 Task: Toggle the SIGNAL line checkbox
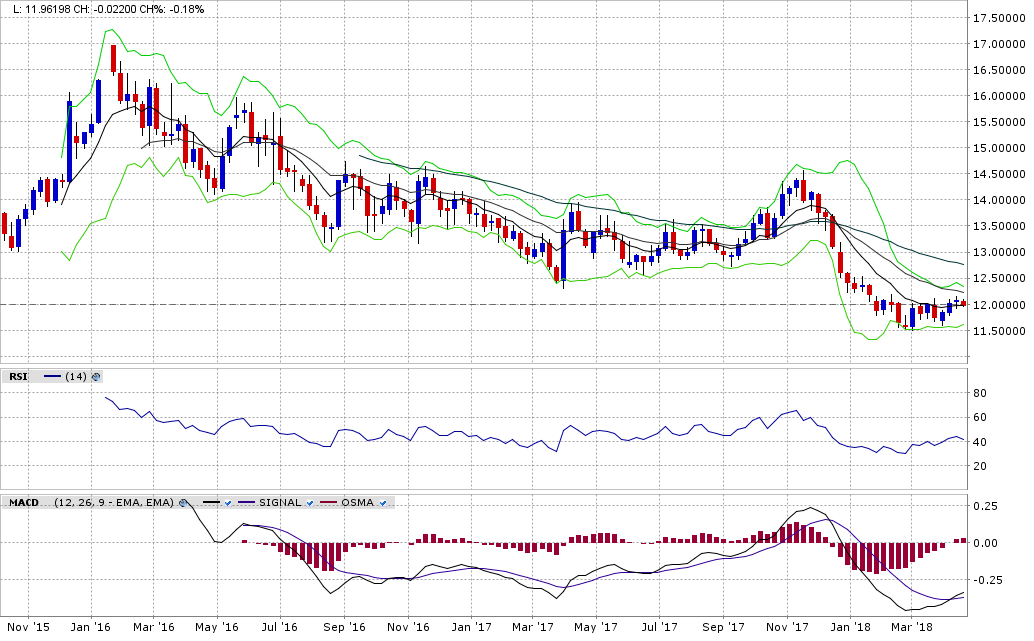tap(310, 502)
